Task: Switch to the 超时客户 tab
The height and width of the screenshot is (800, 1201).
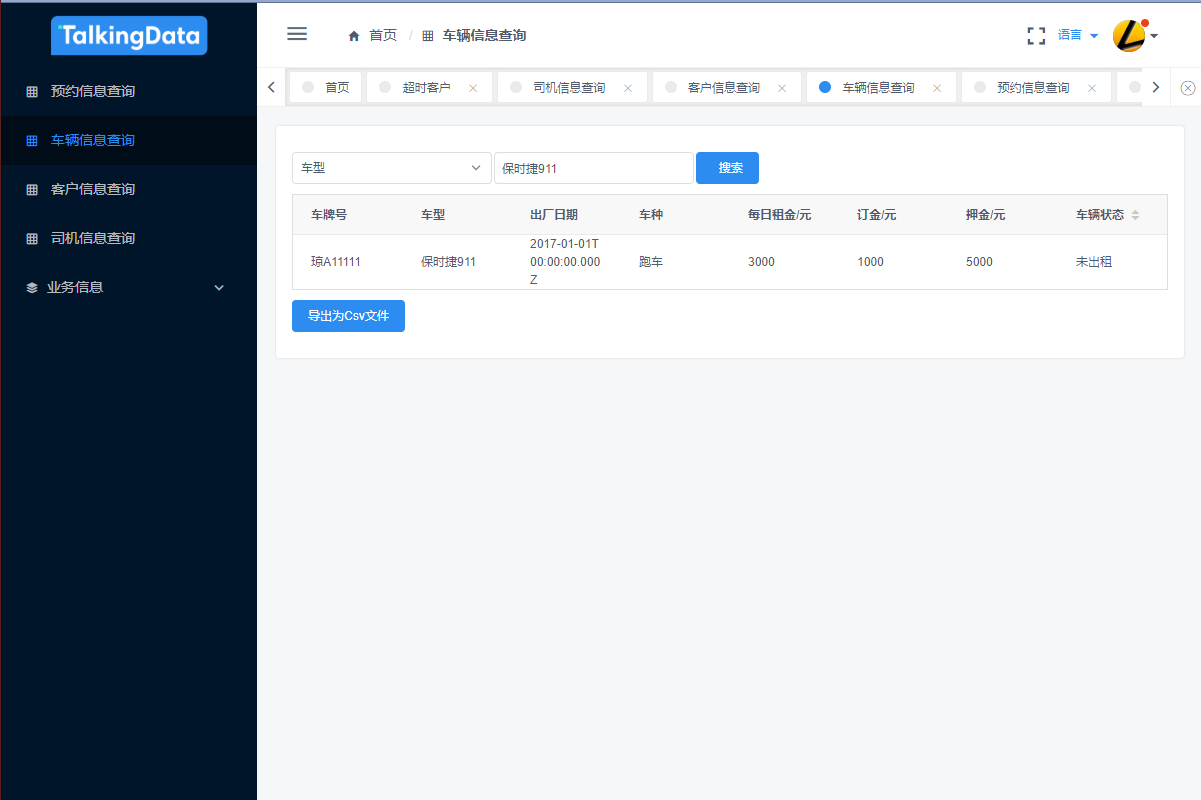Action: pyautogui.click(x=427, y=88)
